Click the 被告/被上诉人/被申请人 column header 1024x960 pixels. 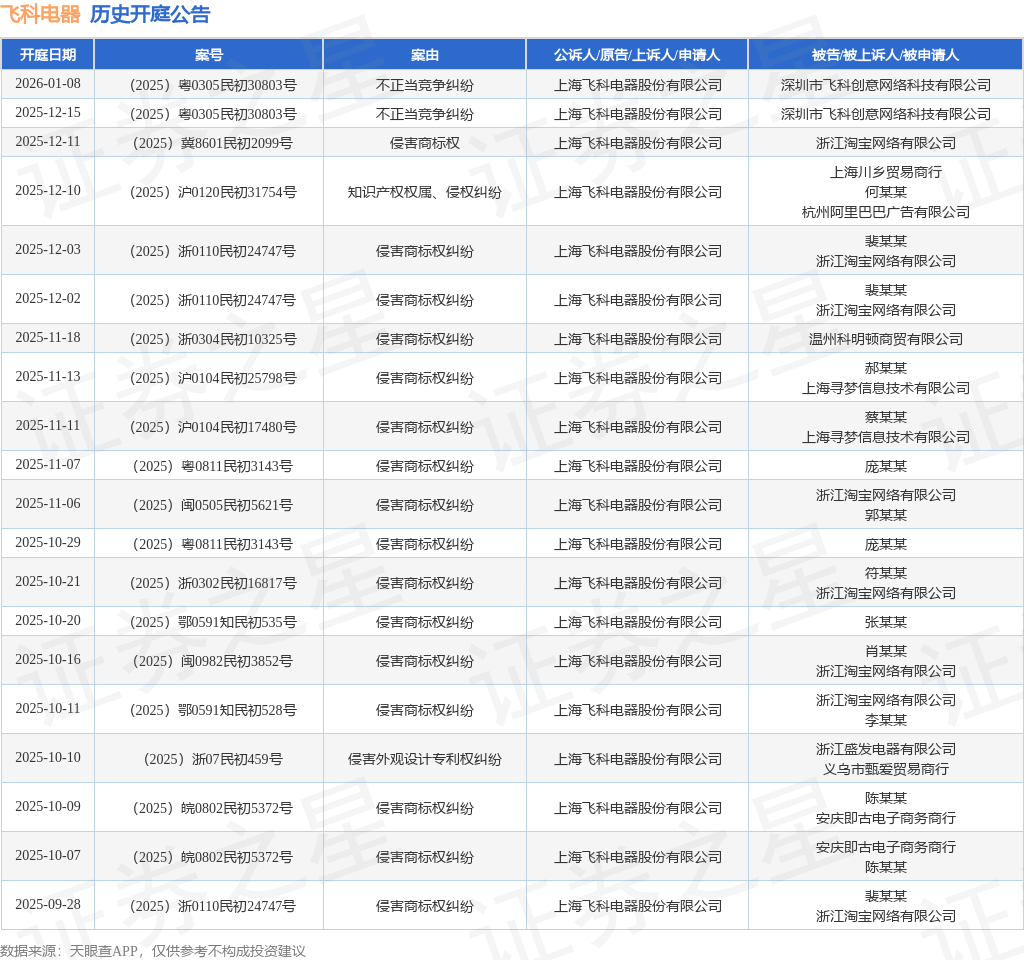tap(886, 55)
